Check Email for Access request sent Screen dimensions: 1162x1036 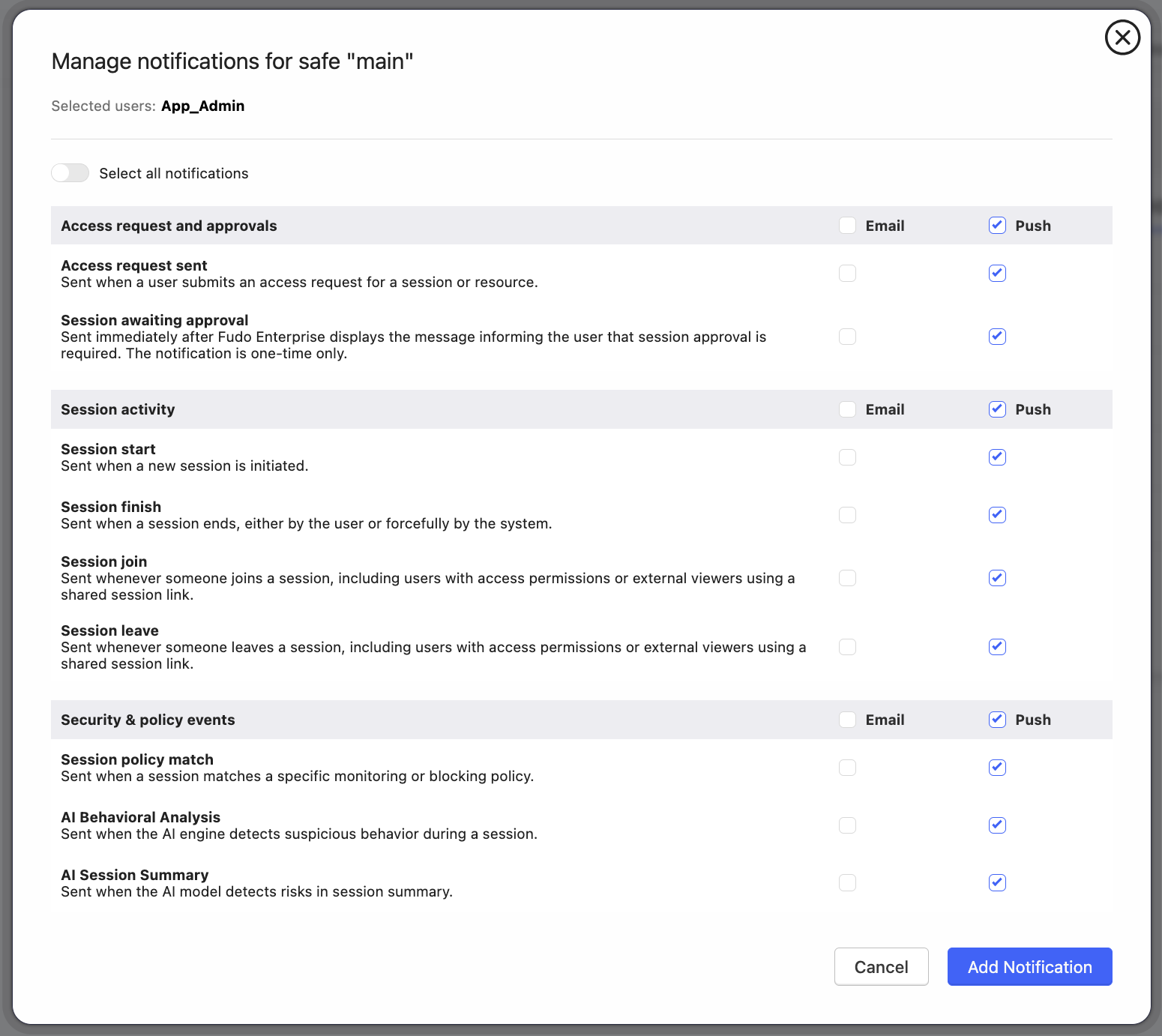point(847,274)
